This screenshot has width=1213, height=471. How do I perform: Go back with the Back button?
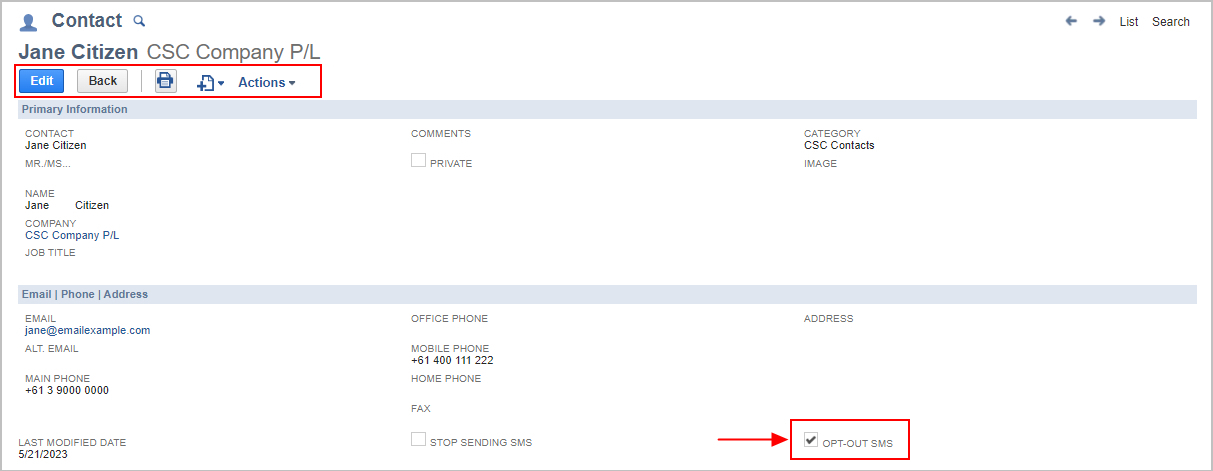103,81
